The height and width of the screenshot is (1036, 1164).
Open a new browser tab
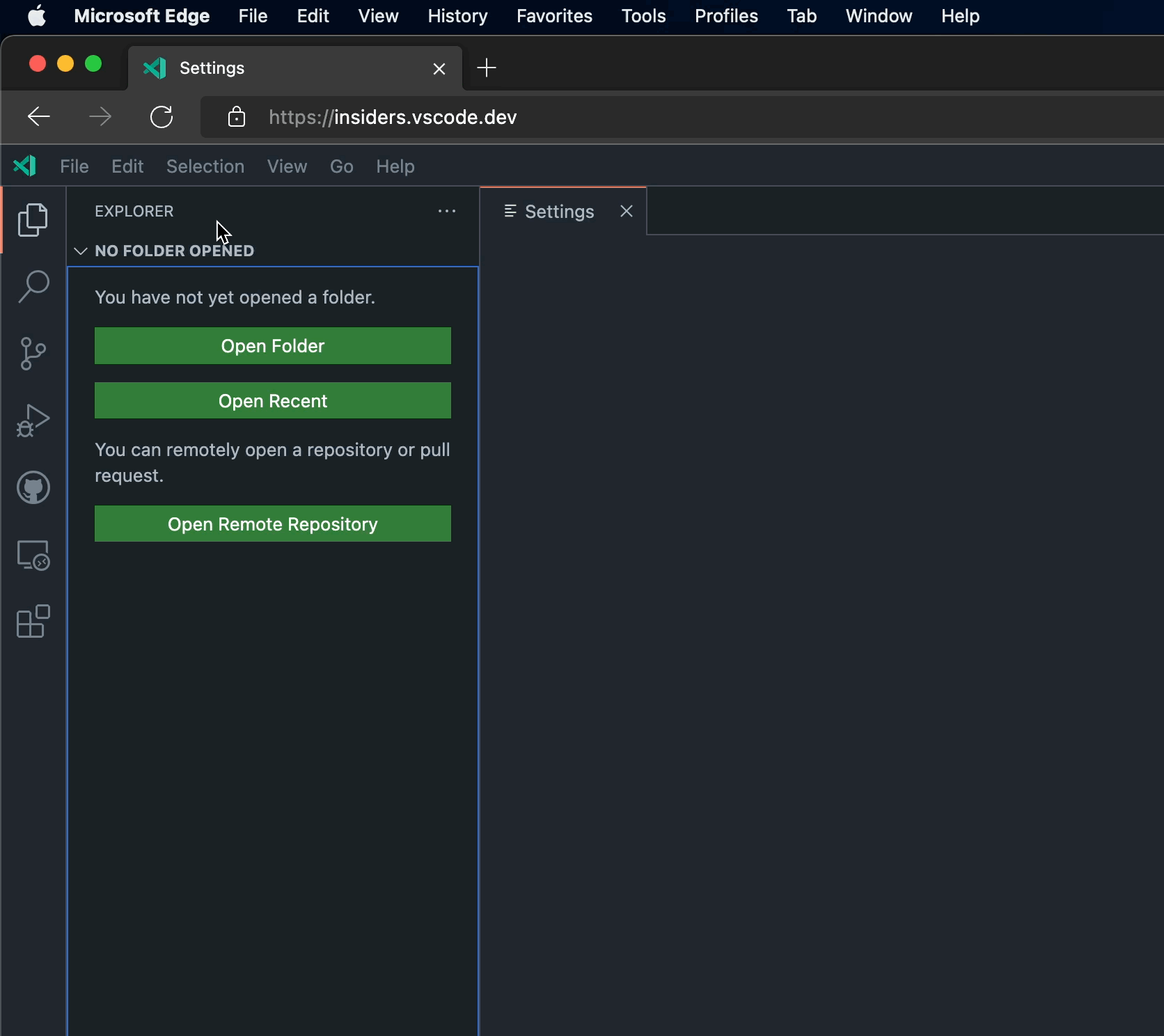[487, 68]
